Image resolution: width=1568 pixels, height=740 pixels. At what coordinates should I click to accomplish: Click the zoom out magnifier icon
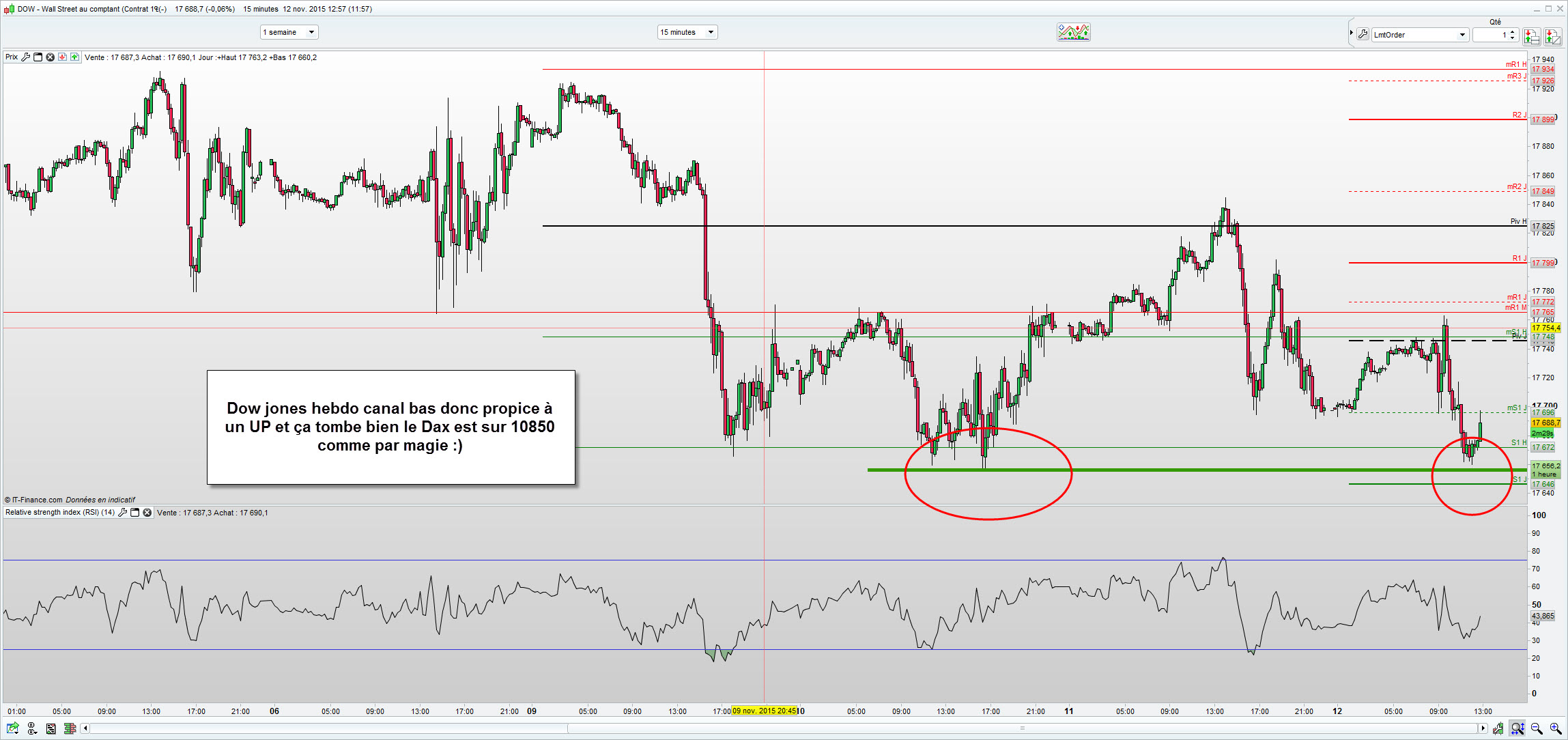coord(1537,729)
